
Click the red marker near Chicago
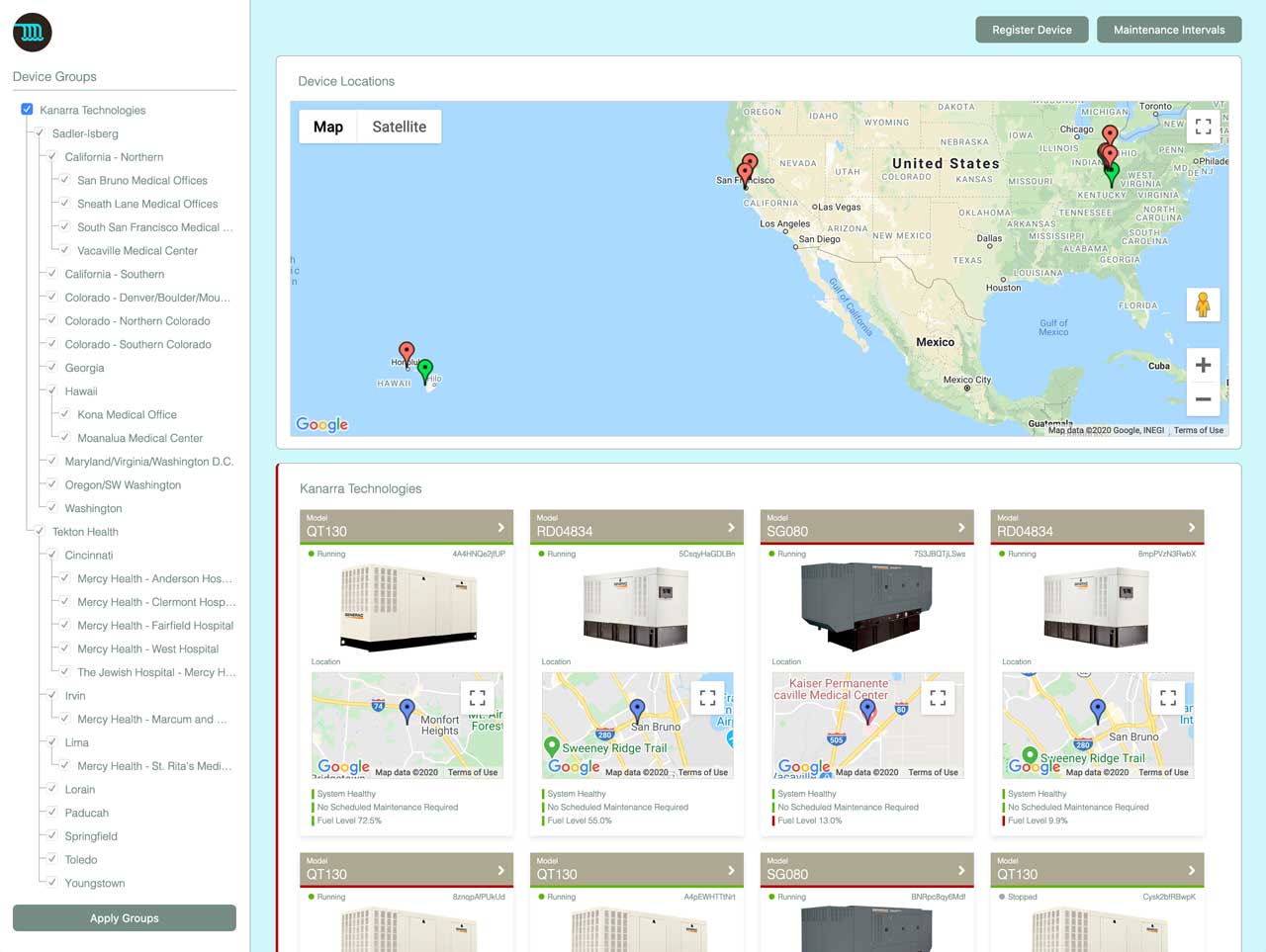[x=1110, y=135]
